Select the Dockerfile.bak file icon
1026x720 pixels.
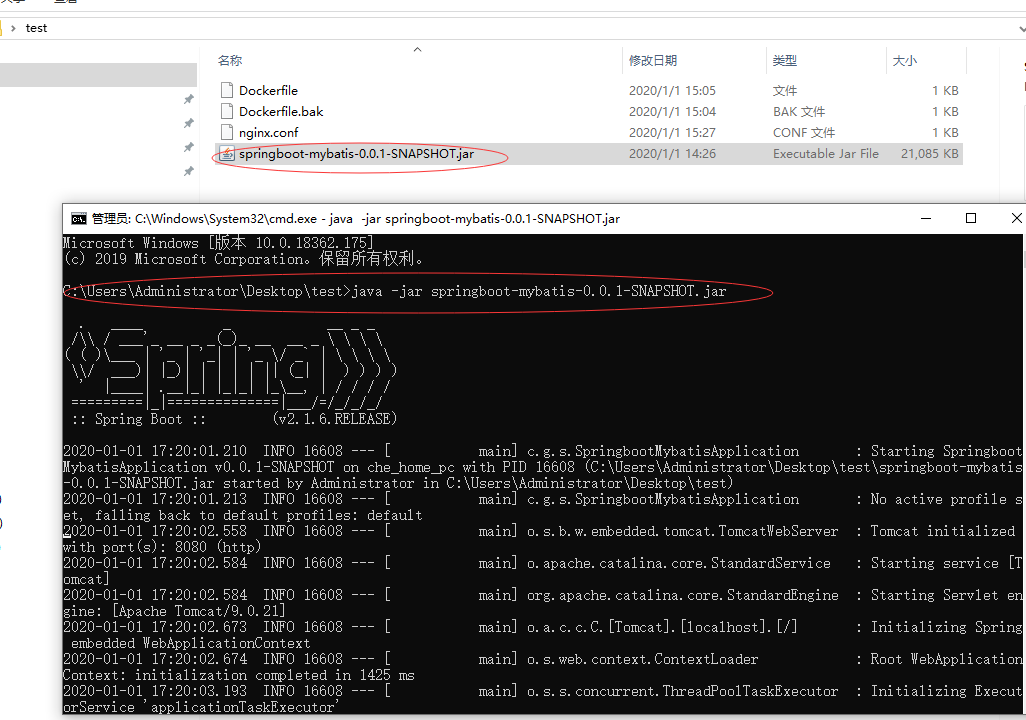(227, 111)
